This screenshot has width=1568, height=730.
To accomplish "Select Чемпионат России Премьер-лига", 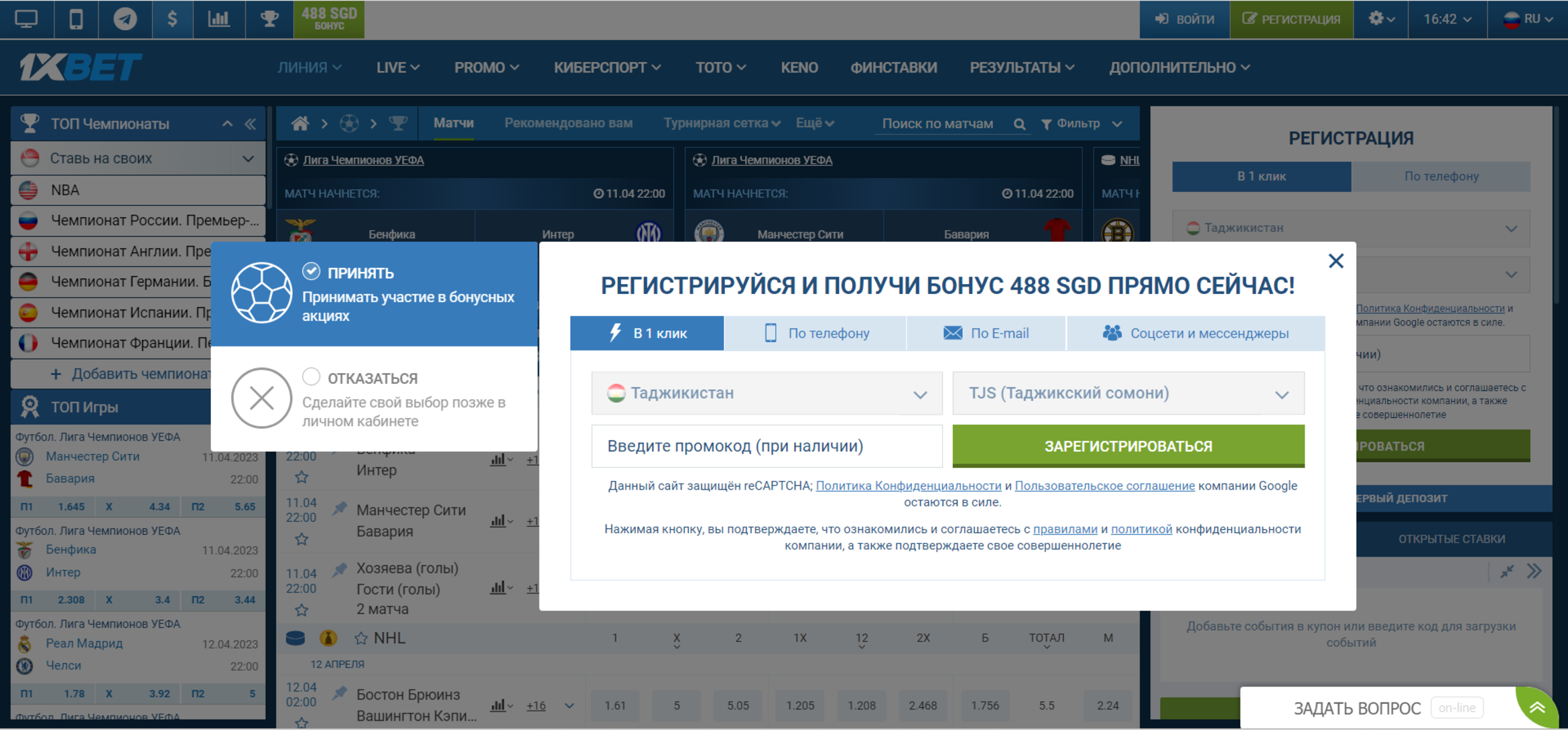I will [x=138, y=220].
